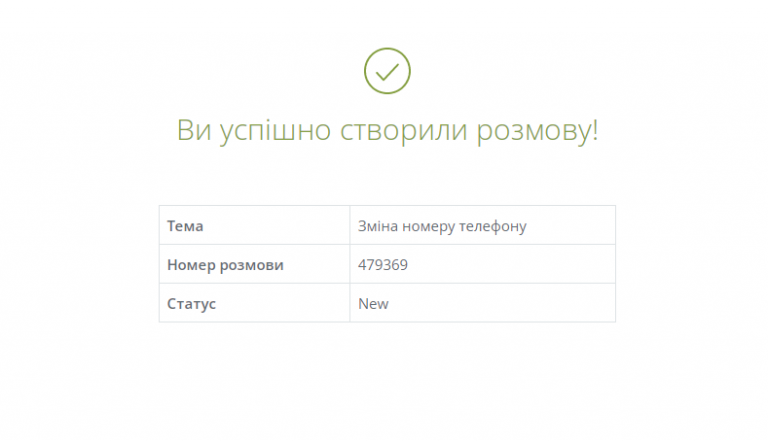Click the word "Номер" in the second row label

pyautogui.click(x=191, y=265)
